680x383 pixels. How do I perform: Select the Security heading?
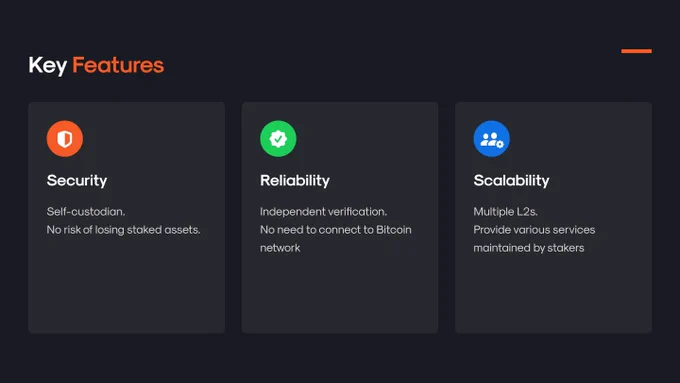click(x=77, y=180)
